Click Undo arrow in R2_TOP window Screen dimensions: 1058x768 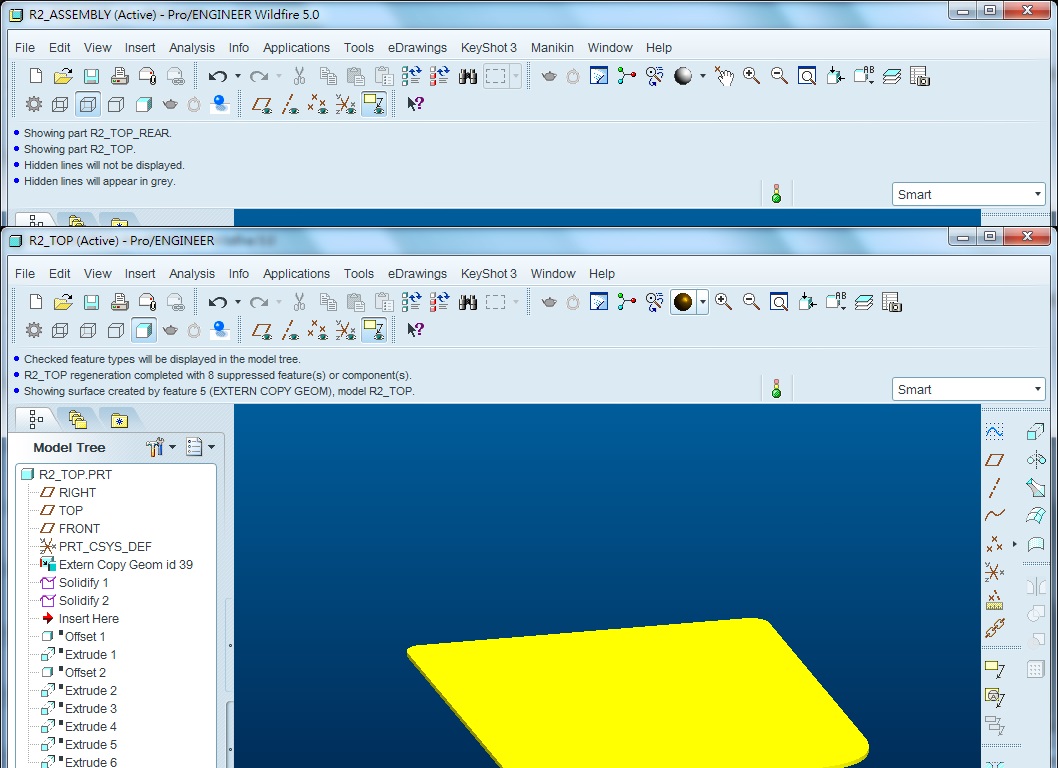(x=217, y=302)
